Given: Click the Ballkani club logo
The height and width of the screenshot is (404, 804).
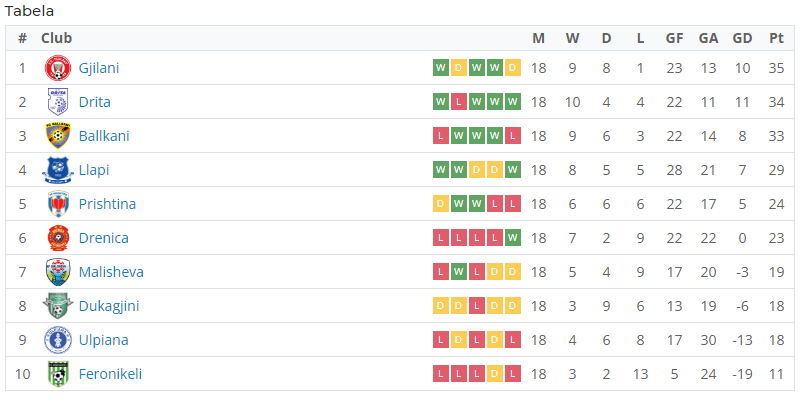Looking at the screenshot, I should click(x=58, y=136).
